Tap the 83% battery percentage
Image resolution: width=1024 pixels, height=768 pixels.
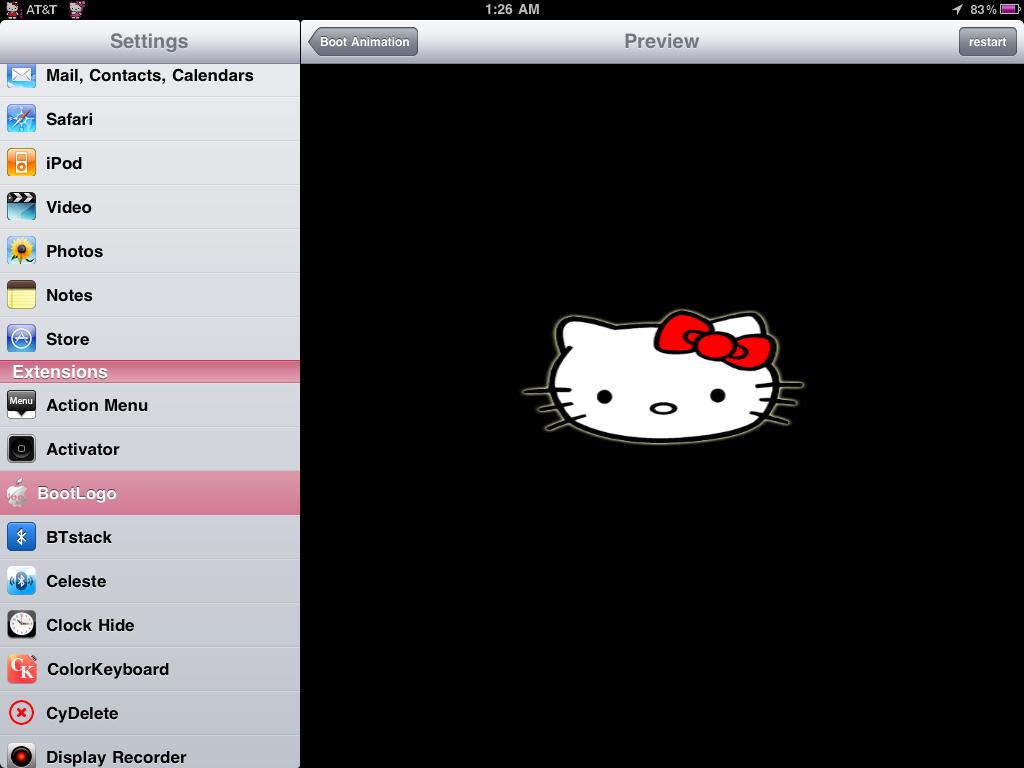[983, 9]
